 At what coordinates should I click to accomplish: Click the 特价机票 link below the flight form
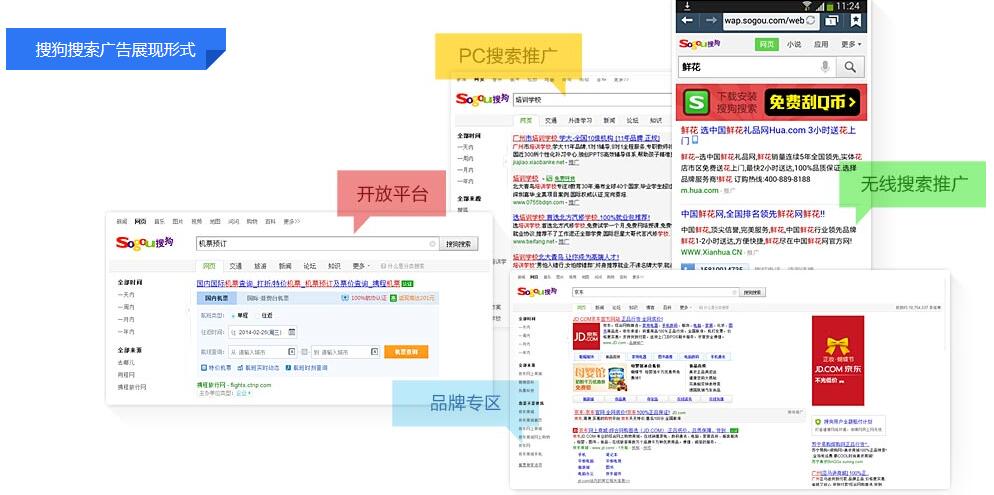pyautogui.click(x=214, y=368)
